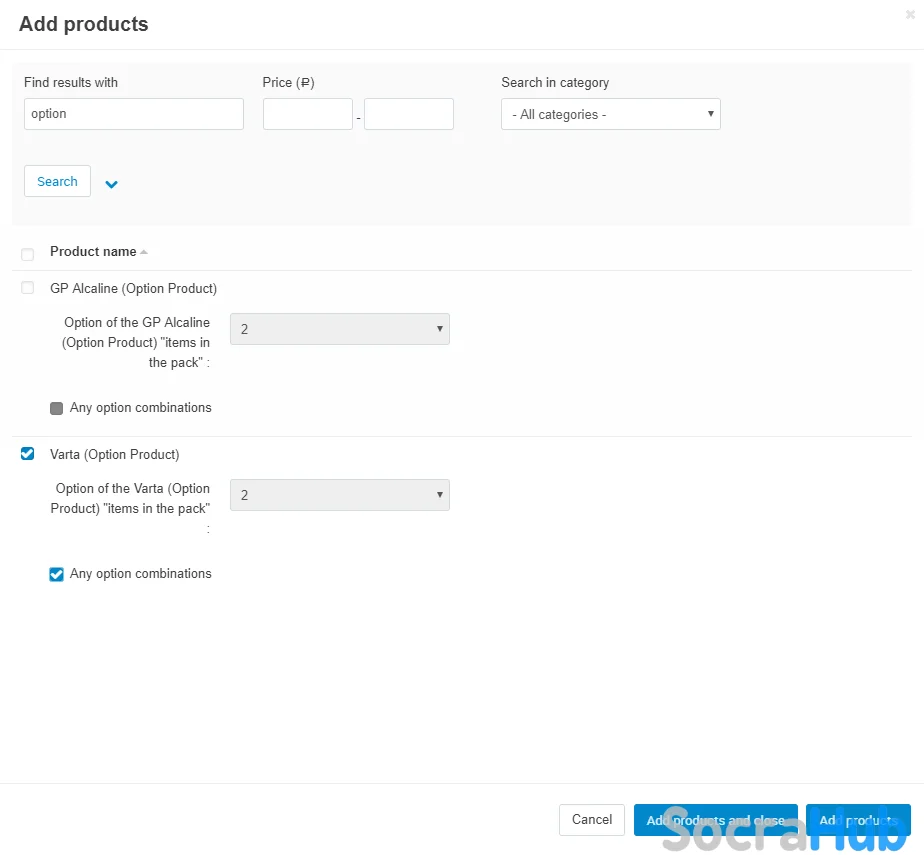Click Add products and close

click(x=715, y=820)
